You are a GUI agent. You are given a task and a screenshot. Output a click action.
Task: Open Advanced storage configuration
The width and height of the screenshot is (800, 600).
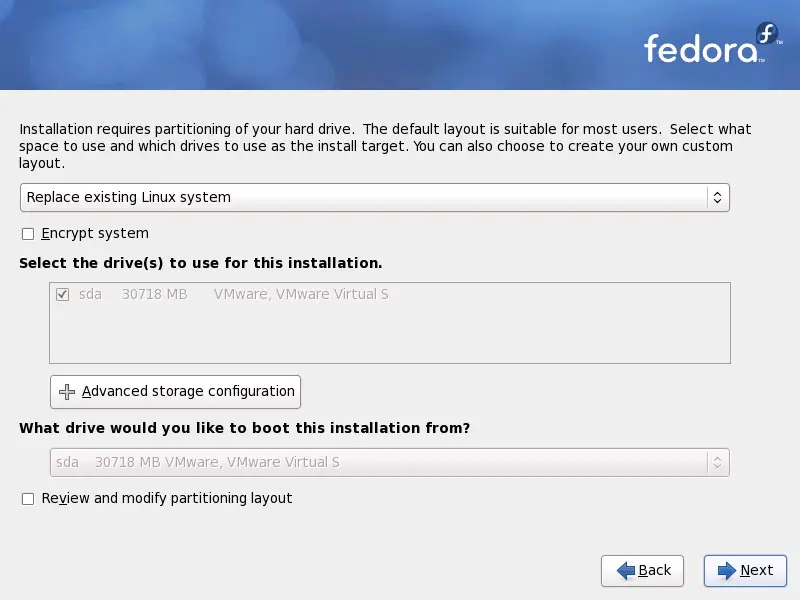(x=176, y=392)
